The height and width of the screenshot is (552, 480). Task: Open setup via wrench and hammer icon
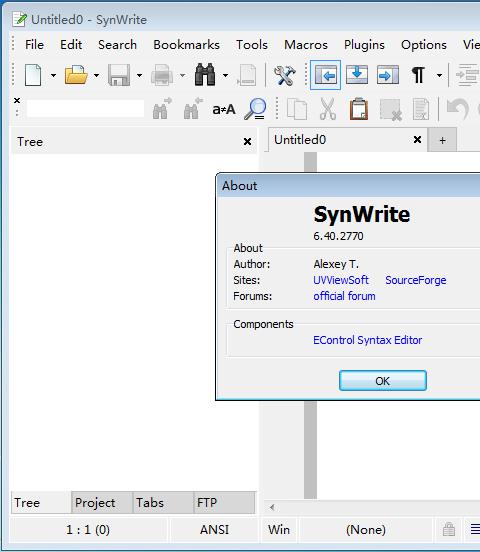285,75
